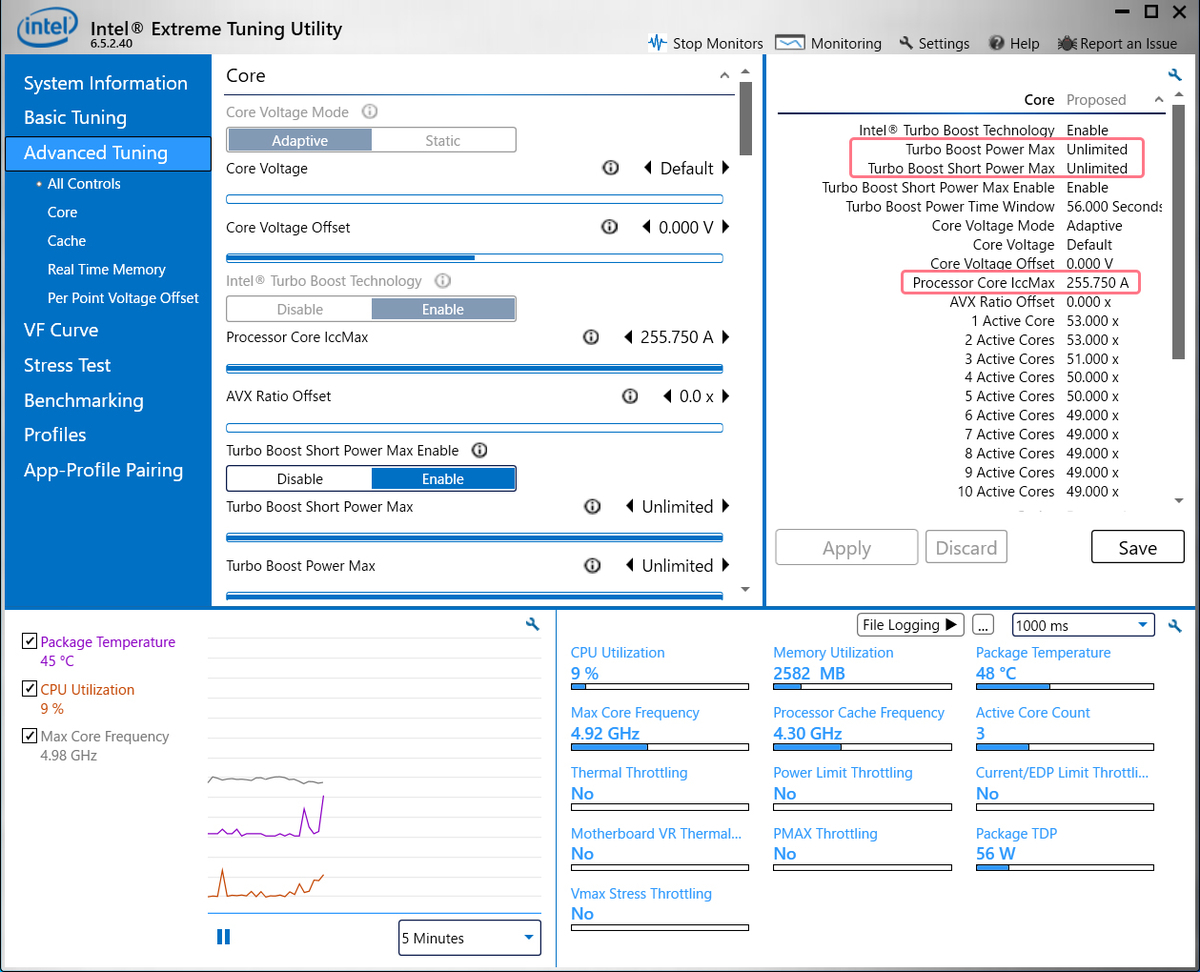Decrease Core Voltage with left arrow
Image resolution: width=1200 pixels, height=972 pixels.
(647, 168)
